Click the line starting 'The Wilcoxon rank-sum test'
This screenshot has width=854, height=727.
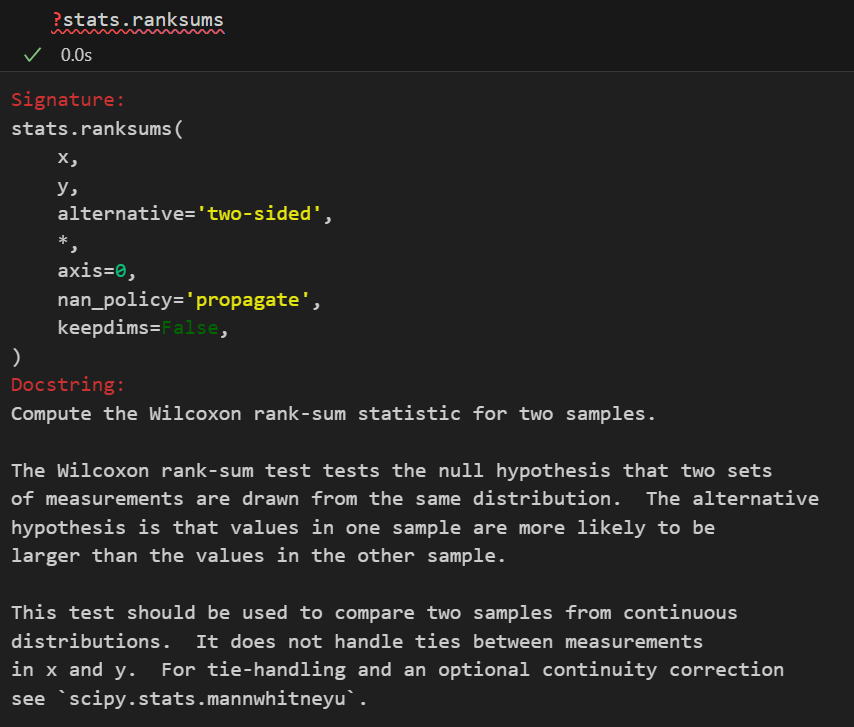(392, 471)
